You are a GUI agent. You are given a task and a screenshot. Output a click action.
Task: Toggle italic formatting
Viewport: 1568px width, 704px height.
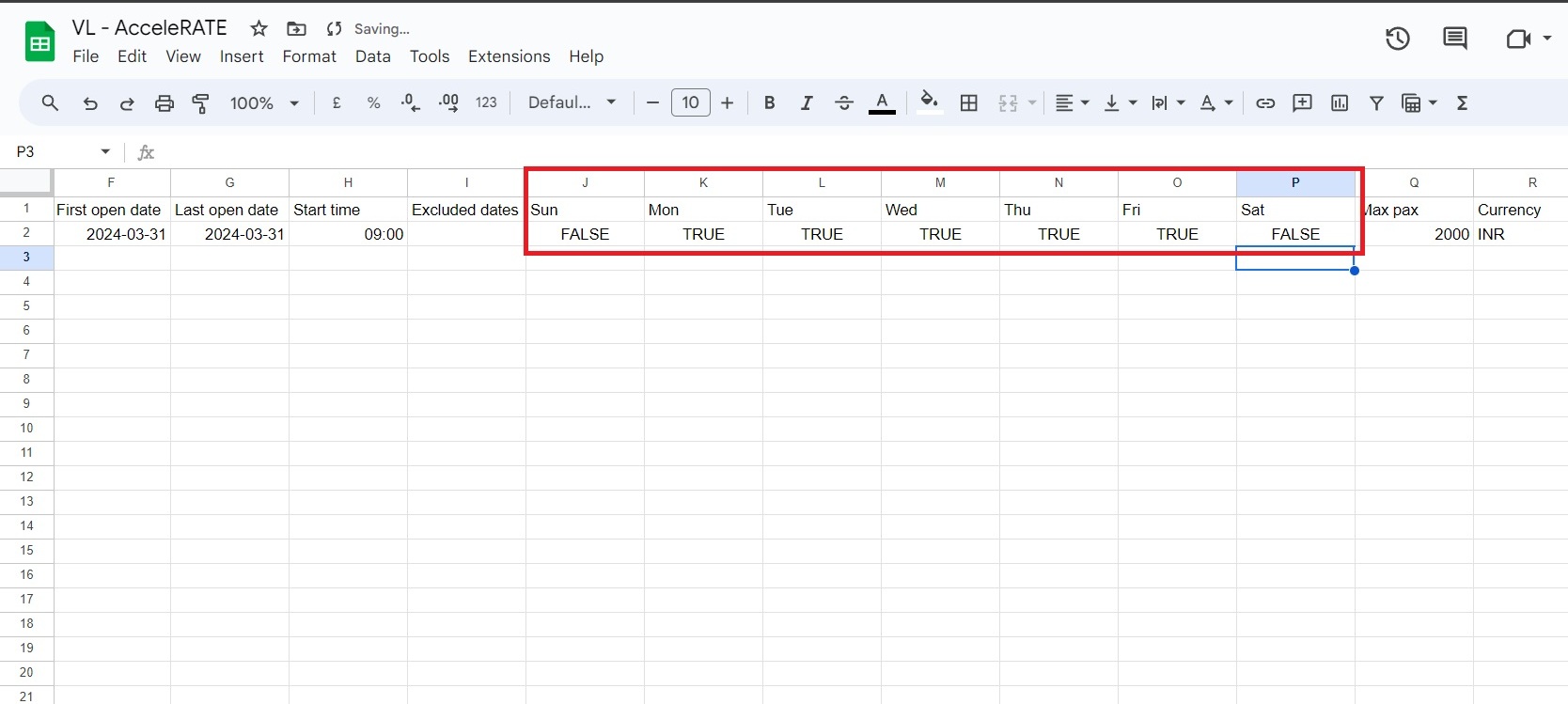pos(807,103)
